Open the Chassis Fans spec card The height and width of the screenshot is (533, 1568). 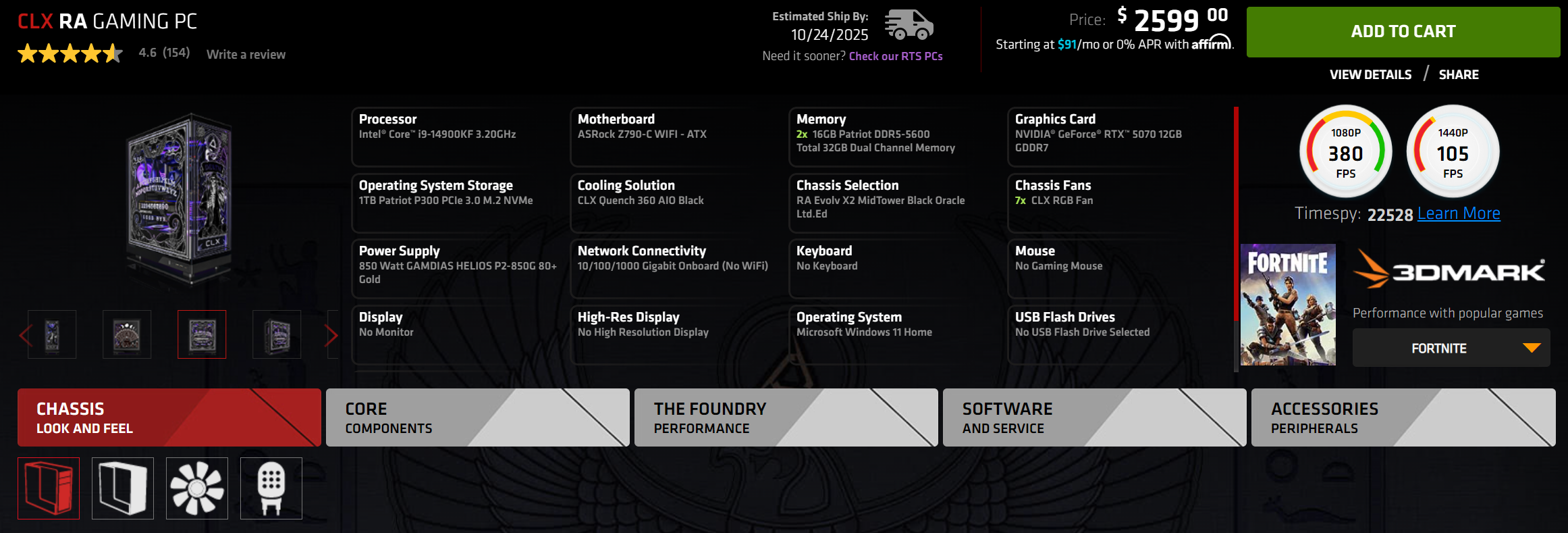click(x=1113, y=203)
